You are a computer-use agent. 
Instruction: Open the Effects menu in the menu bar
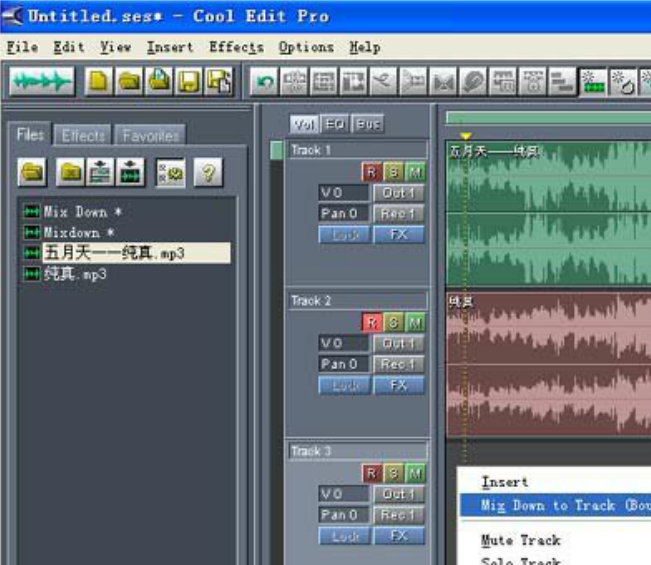[x=236, y=47]
